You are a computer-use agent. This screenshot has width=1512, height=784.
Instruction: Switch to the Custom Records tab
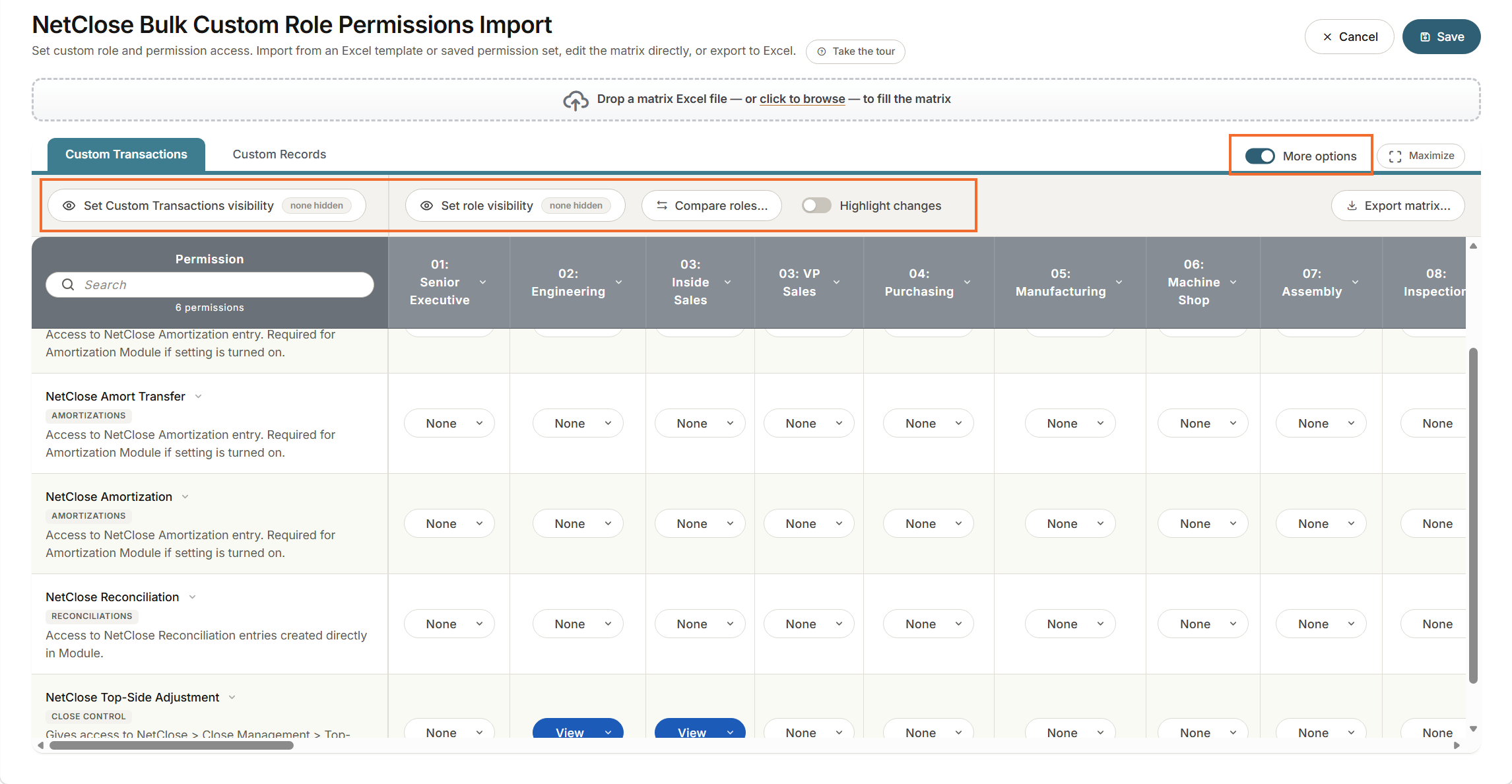point(279,154)
